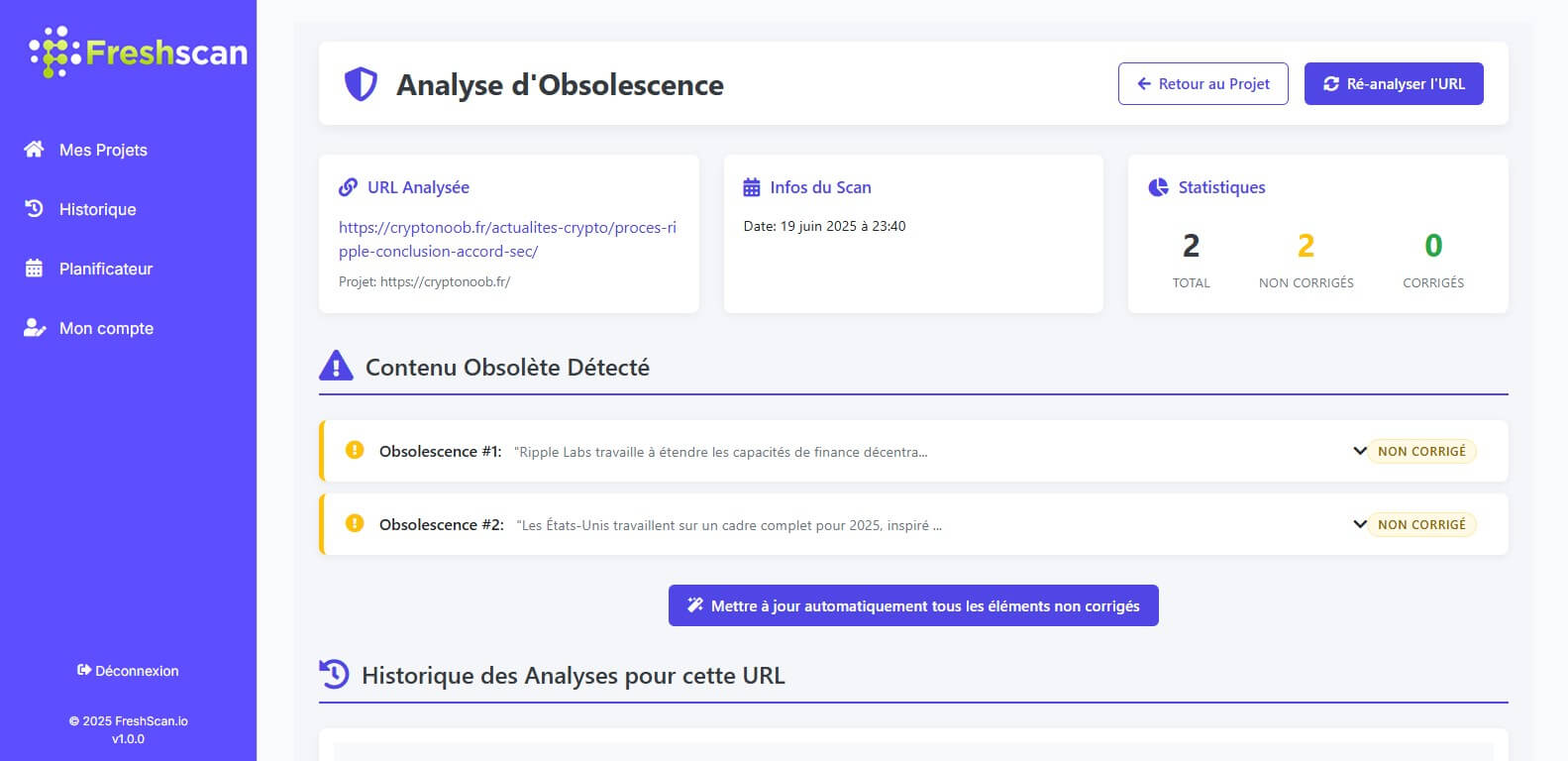The height and width of the screenshot is (761, 1568).
Task: Expand the Obsolescence #2 chevron
Action: [x=1359, y=524]
